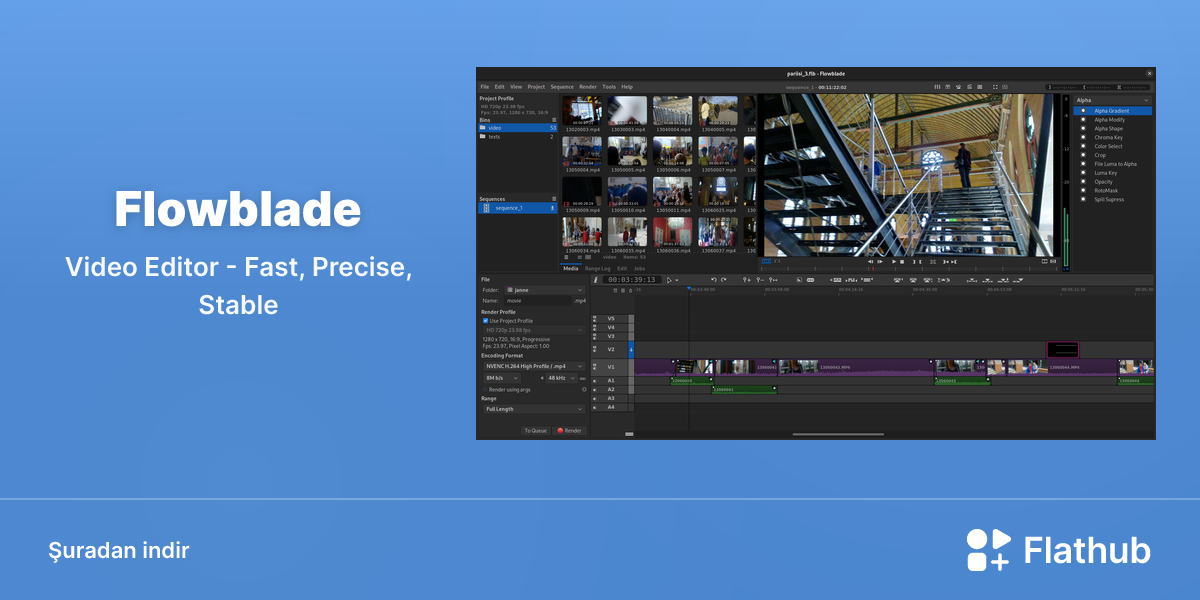This screenshot has height=600, width=1200.
Task: Select the 13020003.mp4 media thumbnail
Action: [582, 110]
